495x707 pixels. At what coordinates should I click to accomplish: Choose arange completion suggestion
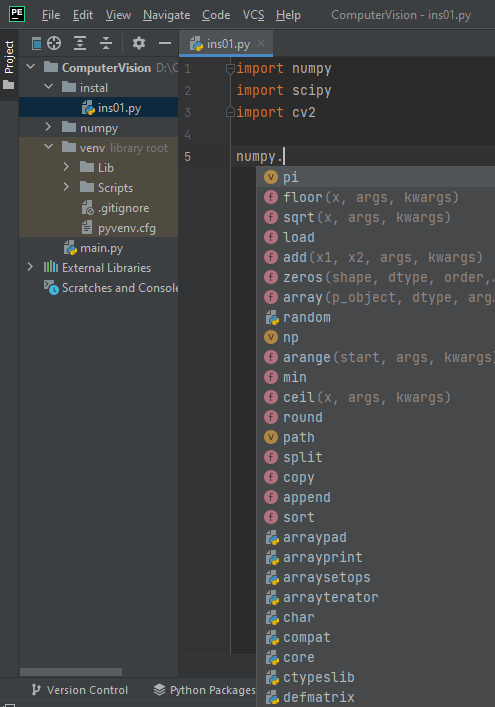pyautogui.click(x=376, y=357)
